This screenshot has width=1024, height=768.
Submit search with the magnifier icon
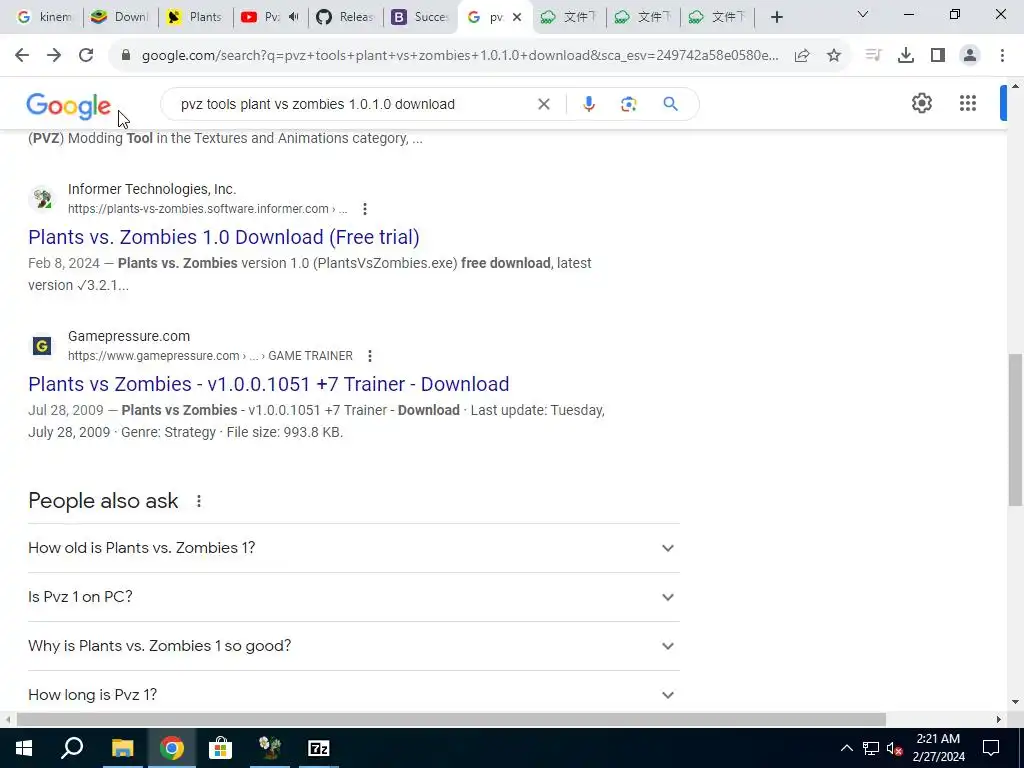[x=670, y=104]
